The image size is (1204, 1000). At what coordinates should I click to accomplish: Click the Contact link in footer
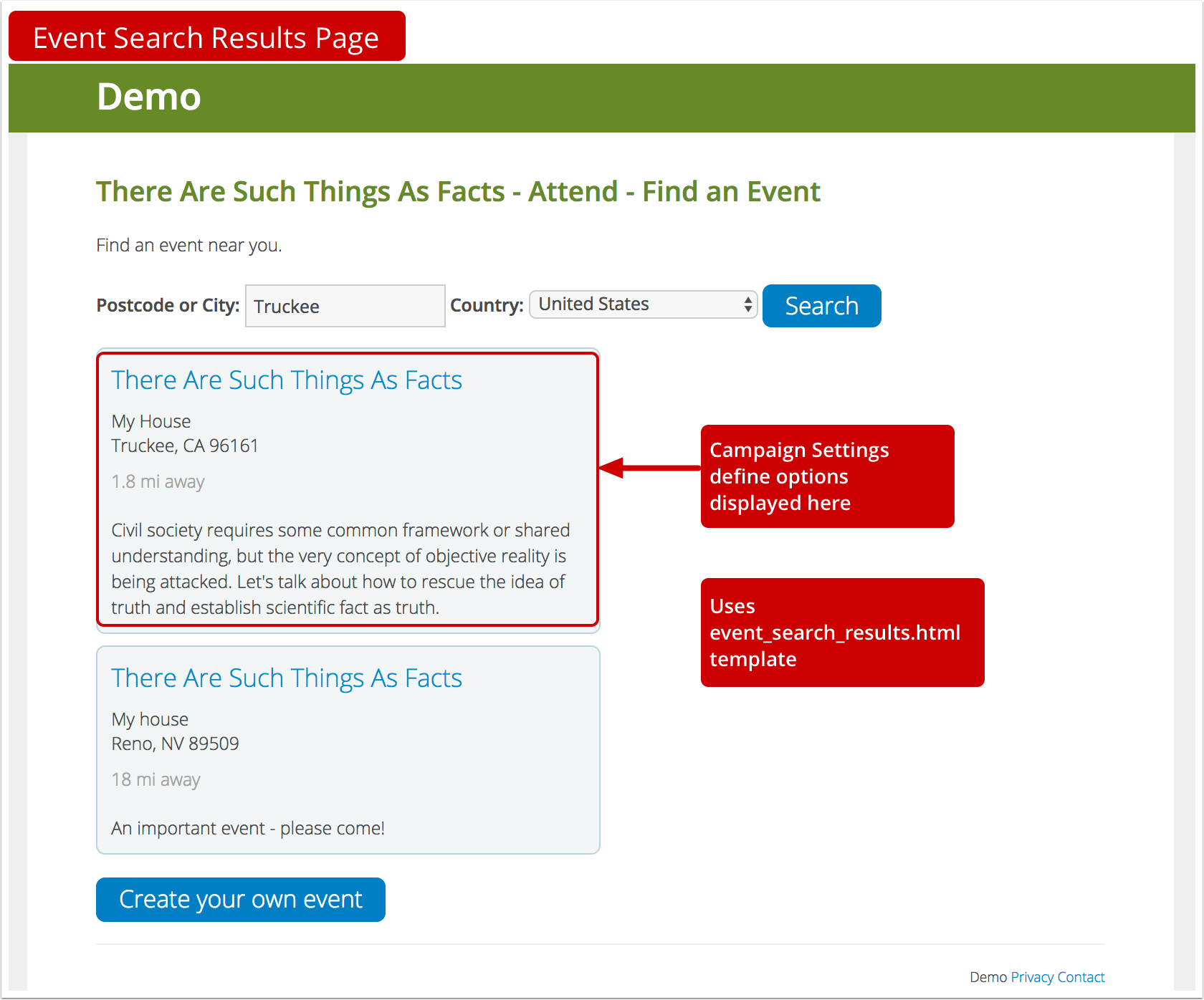(1082, 976)
